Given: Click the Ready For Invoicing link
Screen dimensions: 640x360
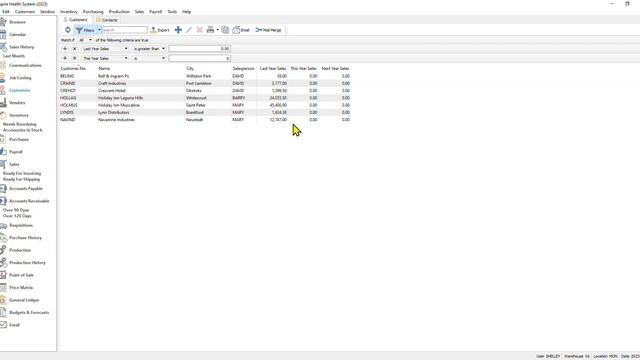Looking at the screenshot, I should pos(22,173).
